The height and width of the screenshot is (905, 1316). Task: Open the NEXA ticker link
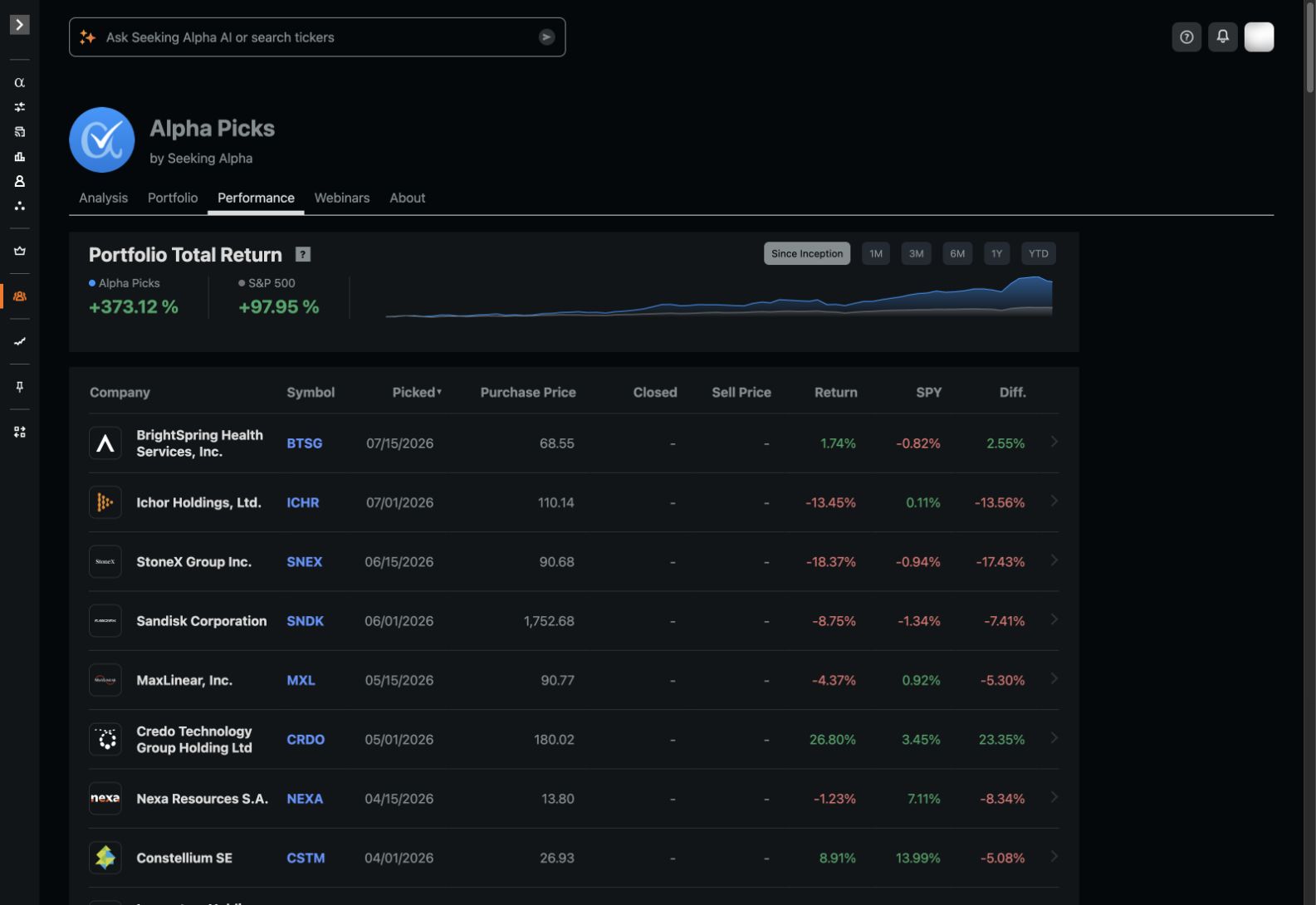click(305, 799)
